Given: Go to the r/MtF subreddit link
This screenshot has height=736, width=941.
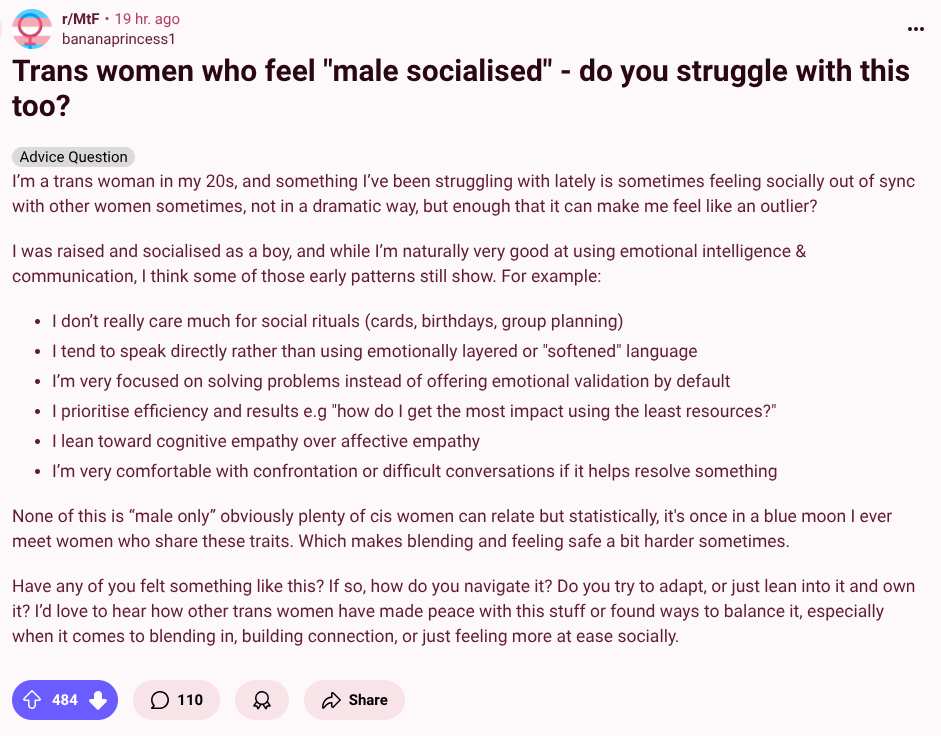Looking at the screenshot, I should pyautogui.click(x=80, y=19).
